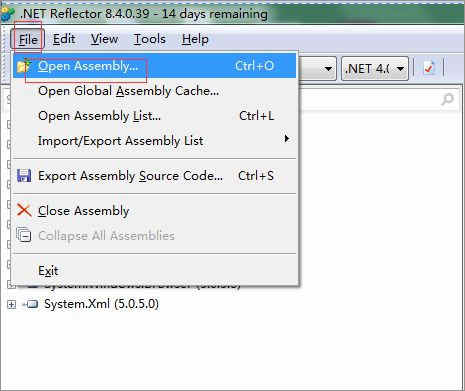Open the Edit menu
The width and height of the screenshot is (465, 391).
coord(64,39)
